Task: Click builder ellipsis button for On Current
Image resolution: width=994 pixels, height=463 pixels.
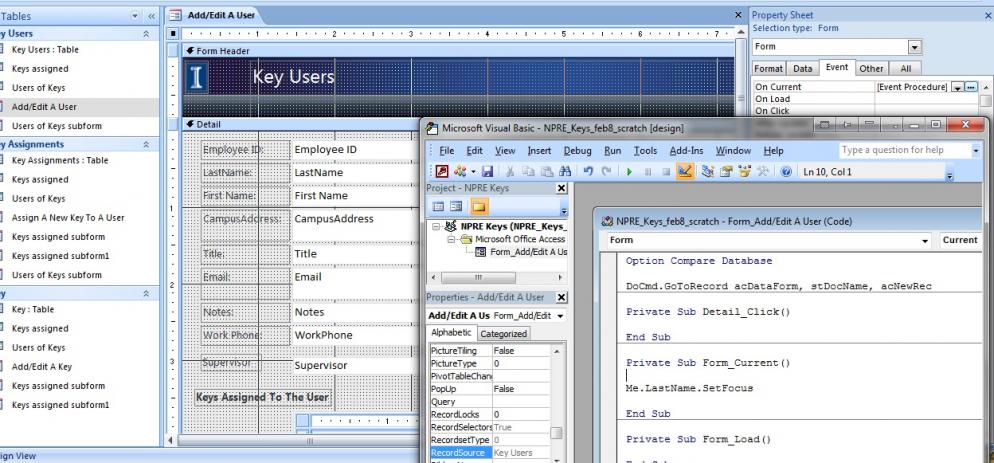Action: 971,87
